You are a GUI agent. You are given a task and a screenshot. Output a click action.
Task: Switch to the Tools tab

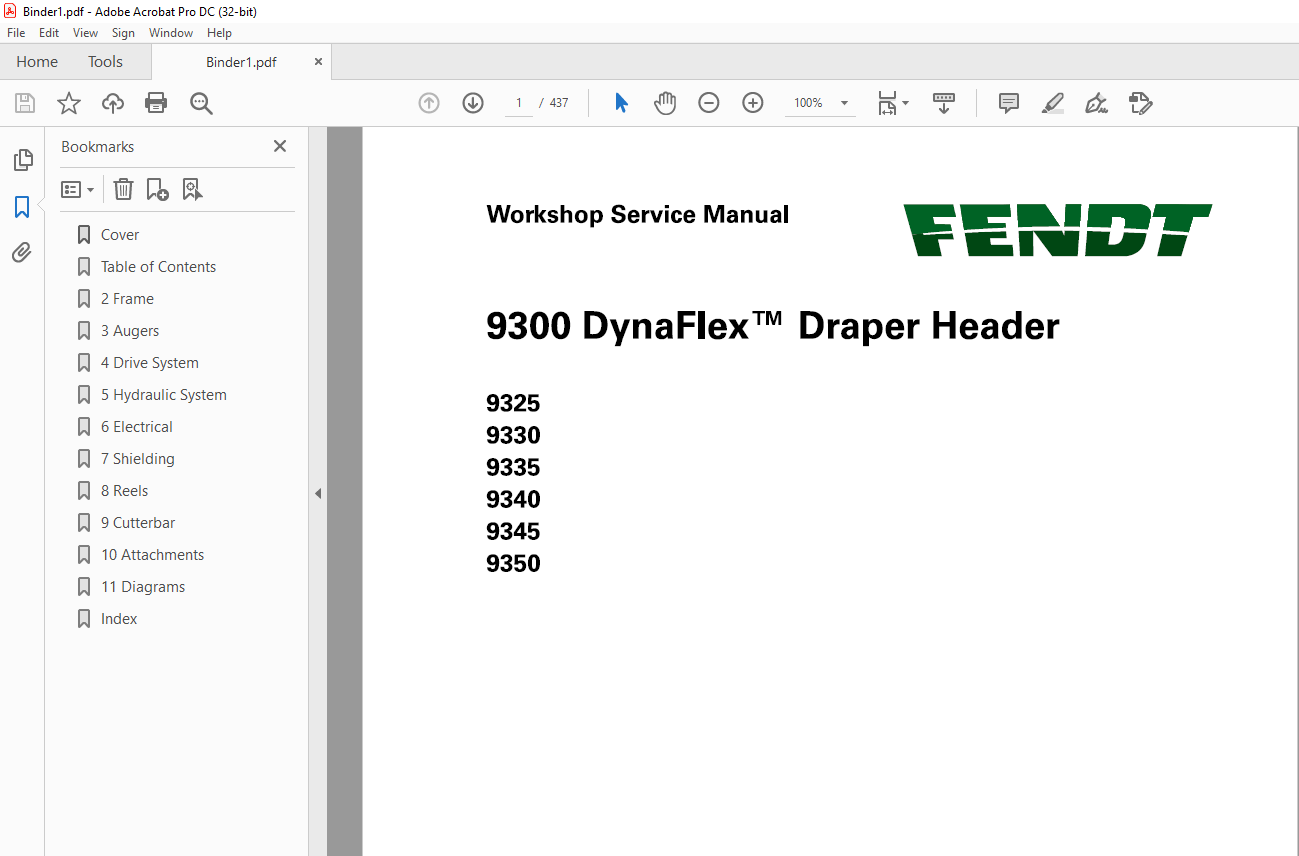pos(105,62)
